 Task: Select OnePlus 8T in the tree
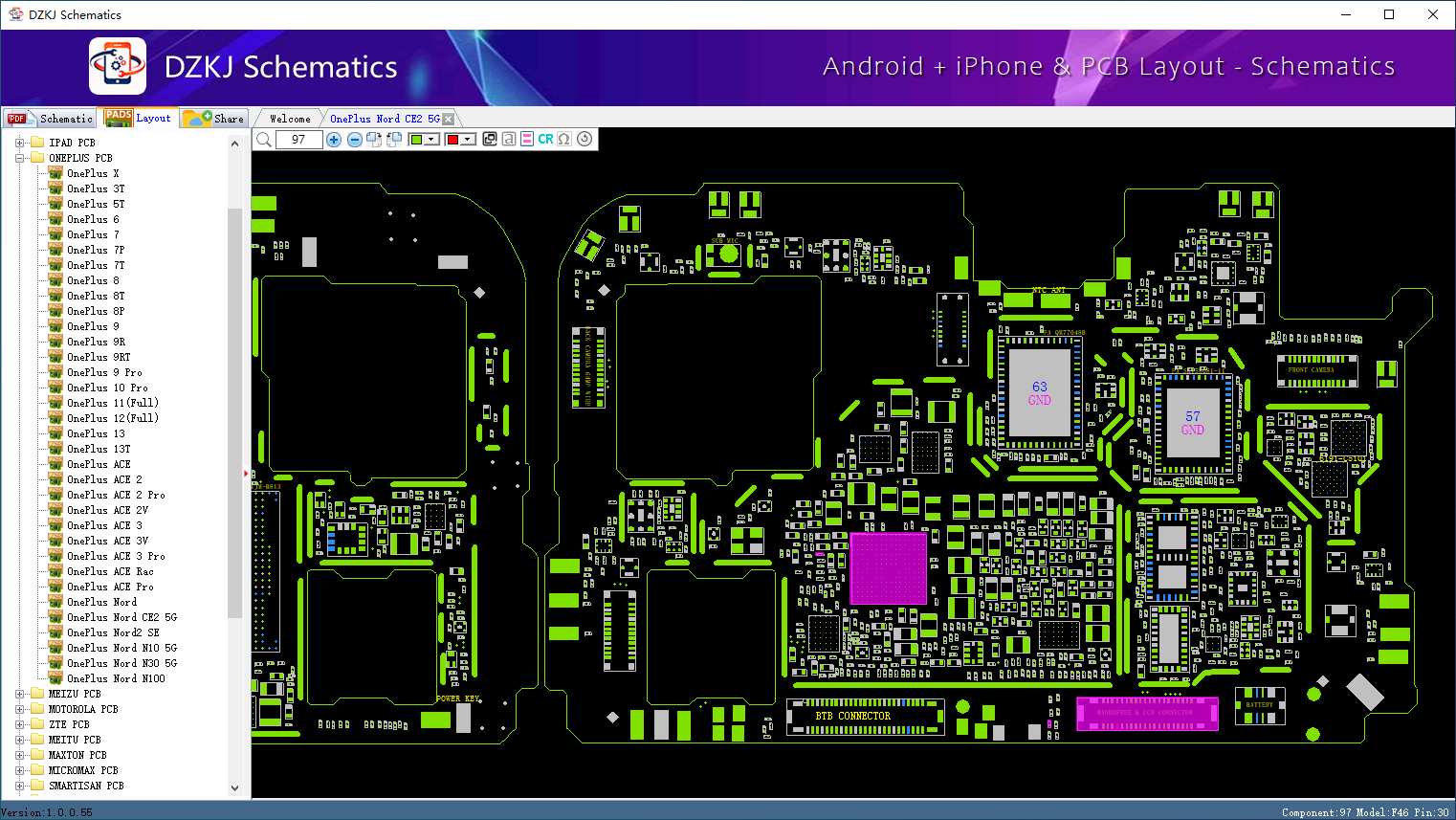96,296
